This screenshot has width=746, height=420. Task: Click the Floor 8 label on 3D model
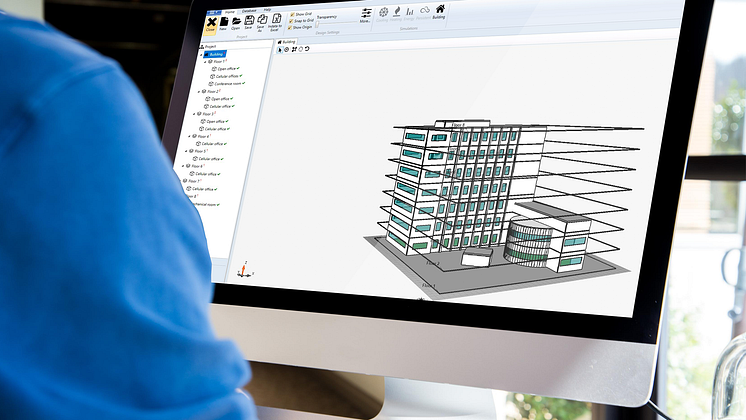[458, 125]
